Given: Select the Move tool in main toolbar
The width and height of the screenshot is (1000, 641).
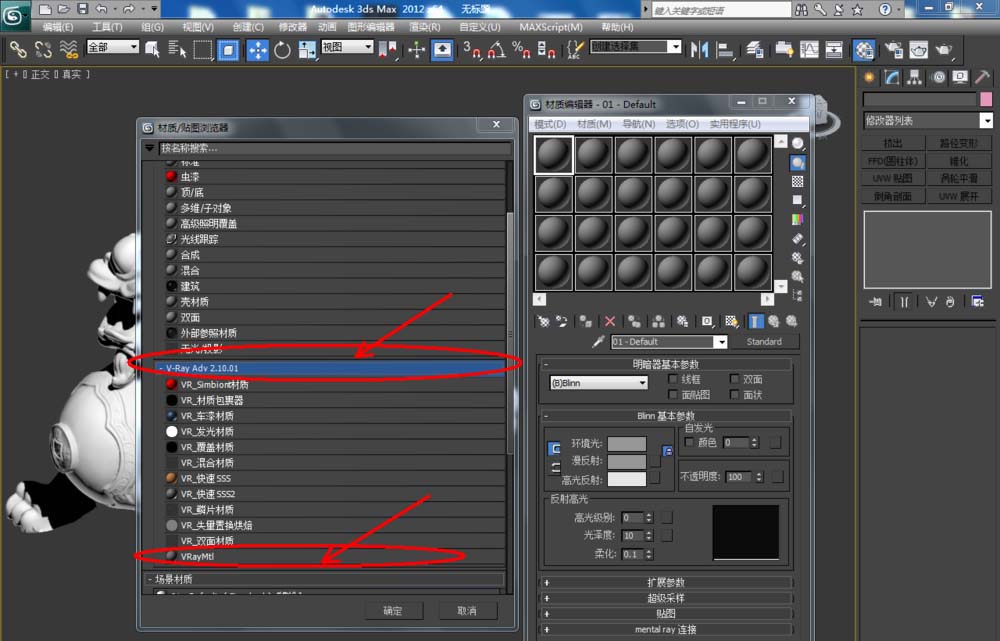Looking at the screenshot, I should click(257, 50).
